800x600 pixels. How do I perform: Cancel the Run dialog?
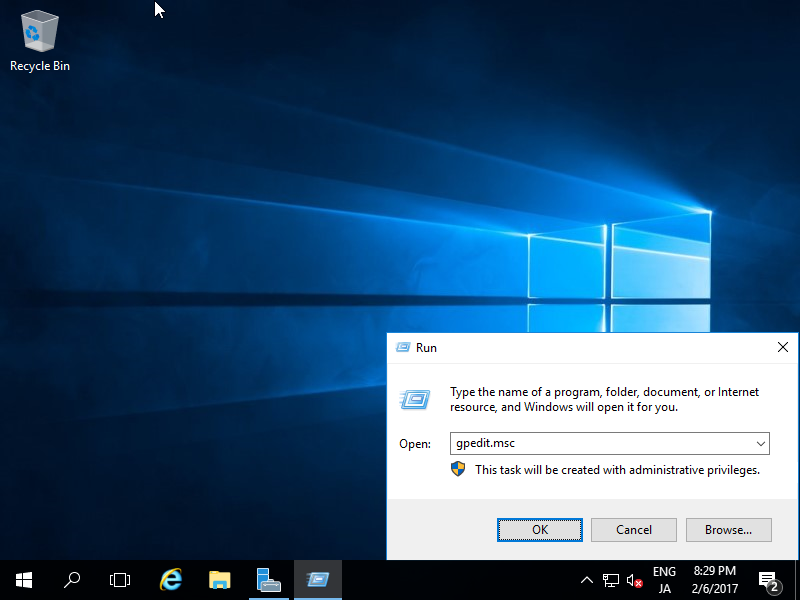pyautogui.click(x=633, y=529)
